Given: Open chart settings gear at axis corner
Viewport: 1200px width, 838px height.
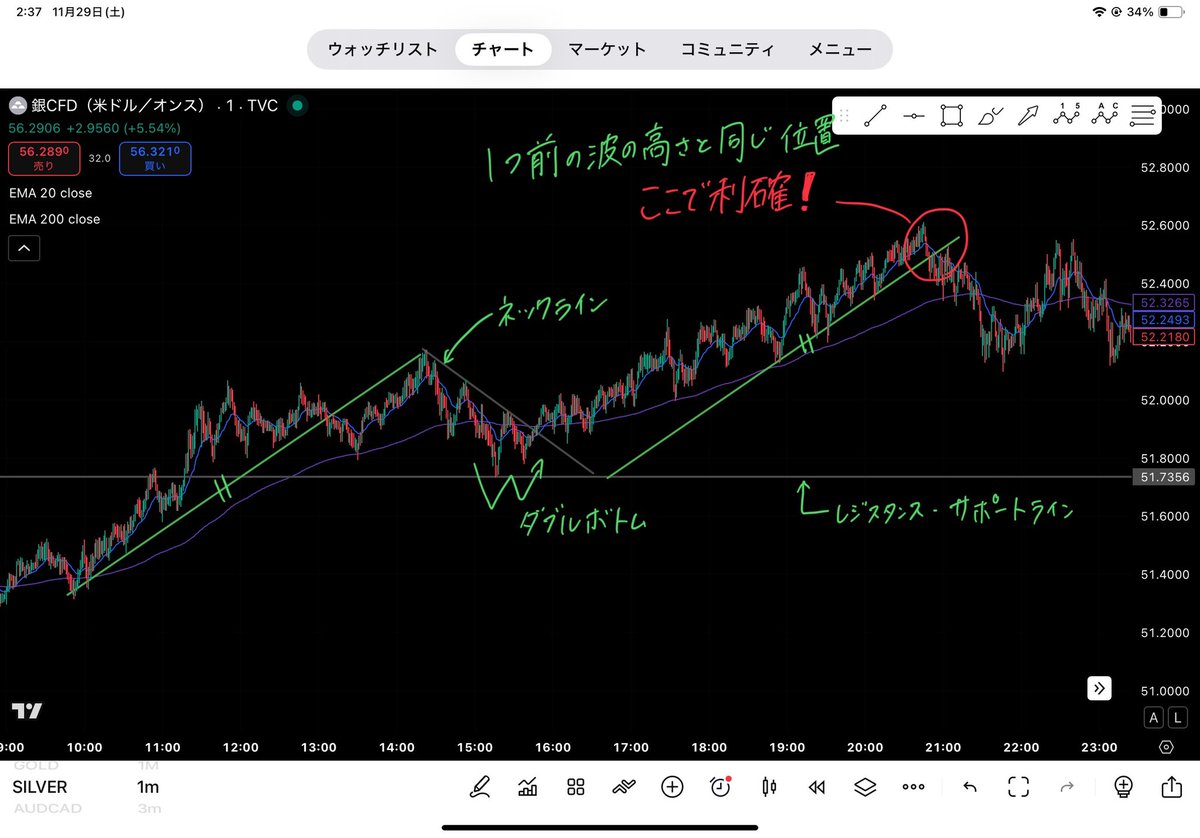Looking at the screenshot, I should [1166, 747].
